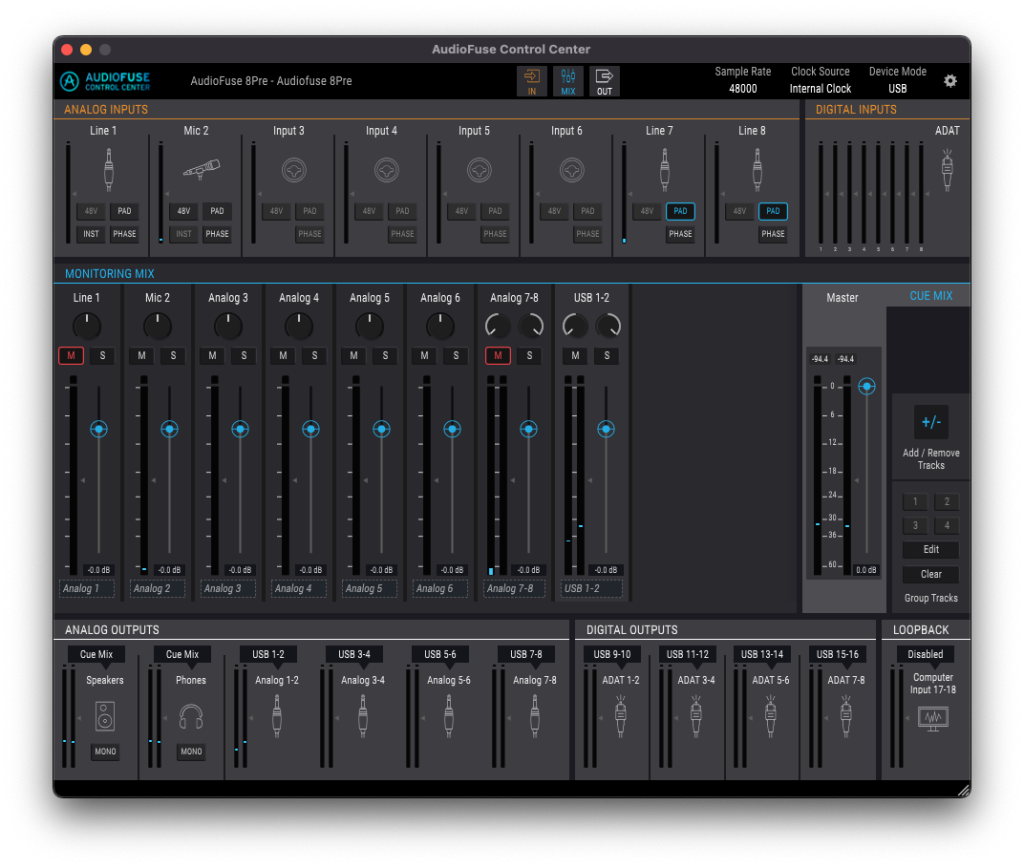Image resolution: width=1024 pixels, height=868 pixels.
Task: Click the Phones headphone icon
Action: pyautogui.click(x=191, y=717)
